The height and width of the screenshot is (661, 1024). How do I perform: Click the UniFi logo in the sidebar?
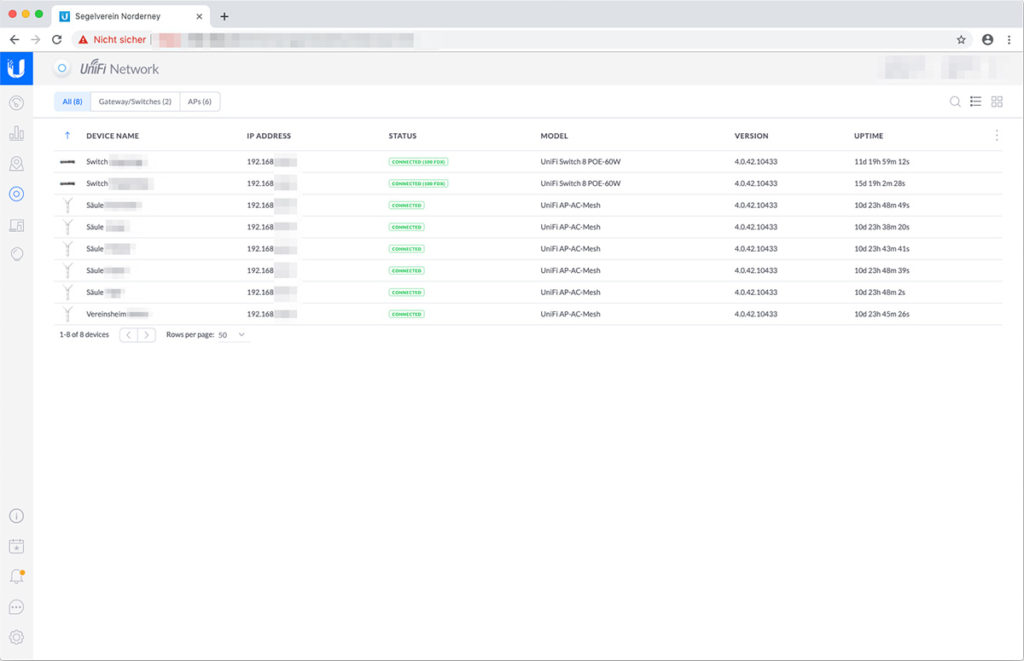click(x=16, y=68)
